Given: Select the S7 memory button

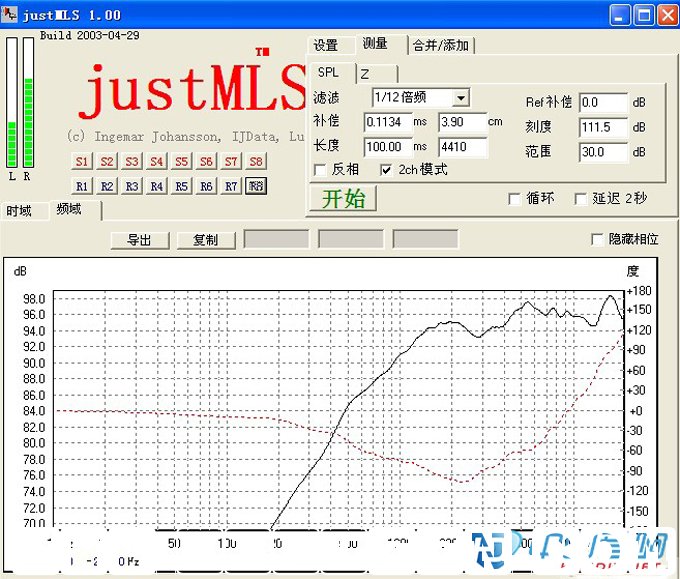Looking at the screenshot, I should [231, 161].
